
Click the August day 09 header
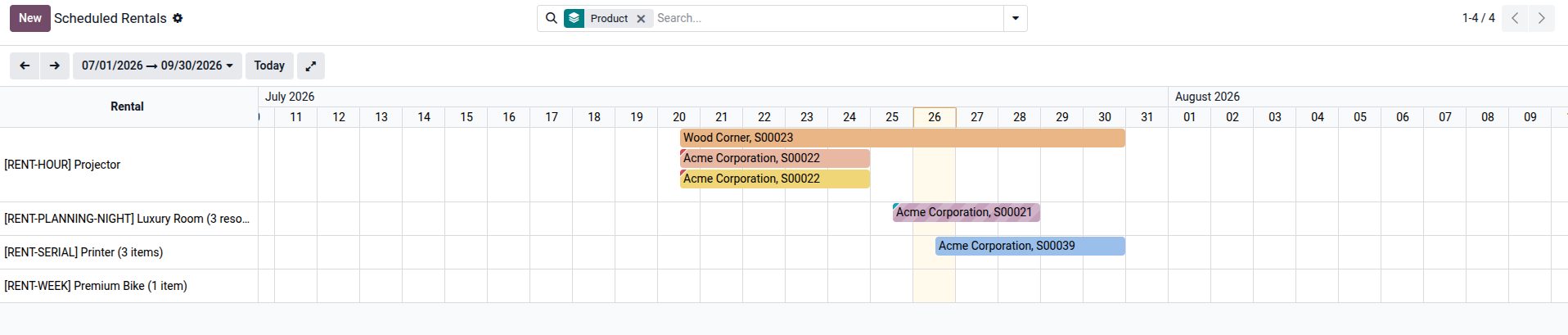(x=1530, y=117)
